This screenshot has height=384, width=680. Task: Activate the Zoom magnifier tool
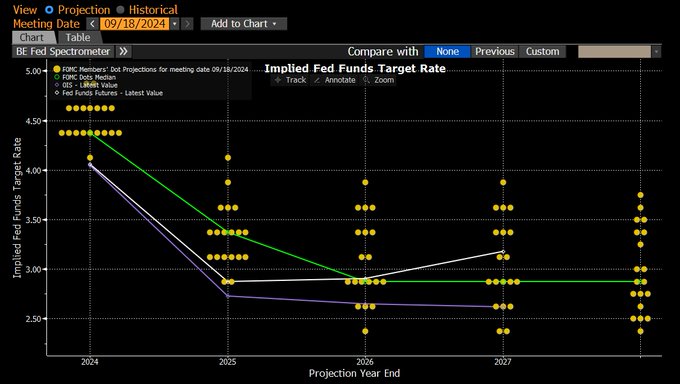pyautogui.click(x=379, y=80)
